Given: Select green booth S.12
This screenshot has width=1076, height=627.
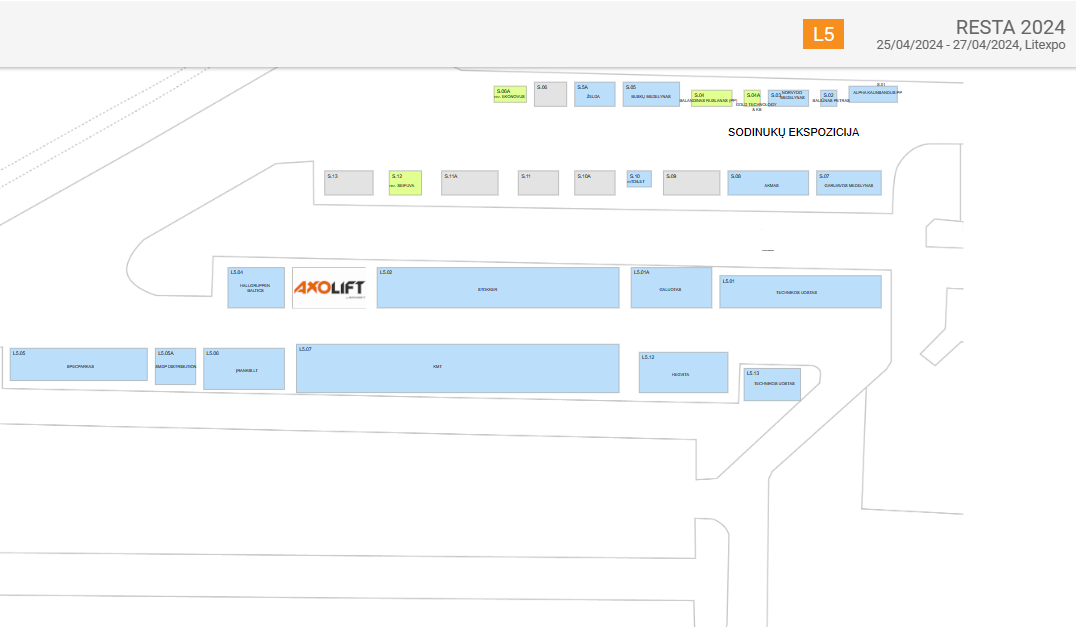Looking at the screenshot, I should [x=405, y=183].
